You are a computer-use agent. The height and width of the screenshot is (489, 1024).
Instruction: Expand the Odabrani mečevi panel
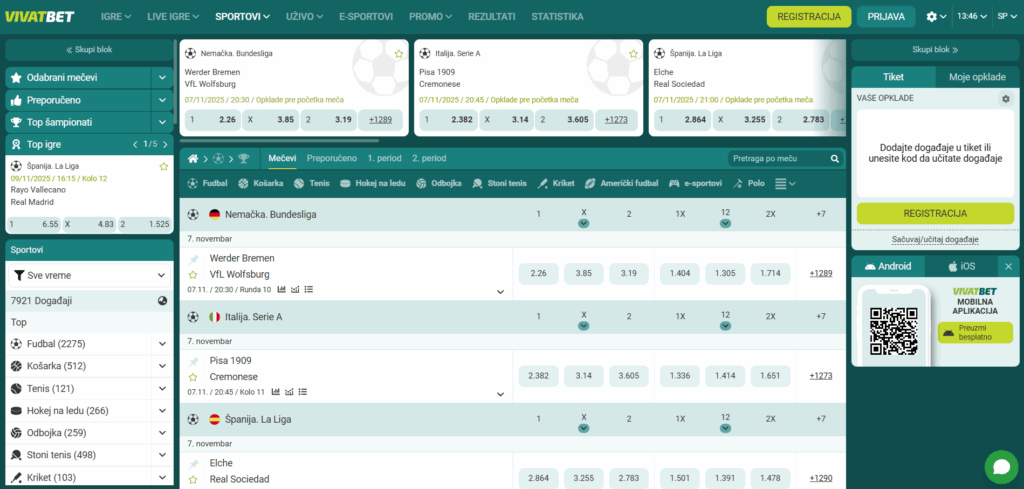pos(162,77)
